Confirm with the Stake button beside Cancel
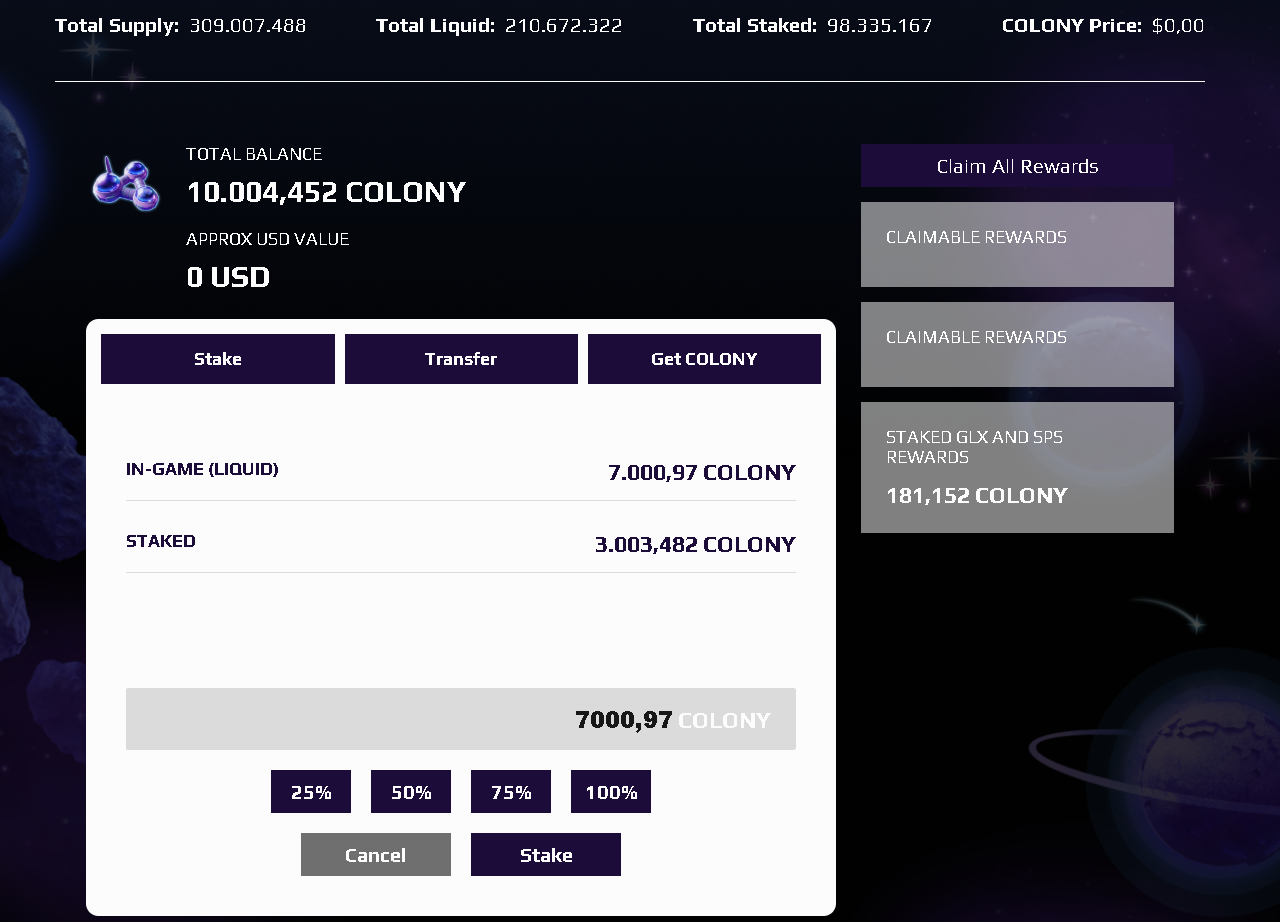Image resolution: width=1280 pixels, height=922 pixels. pos(546,855)
